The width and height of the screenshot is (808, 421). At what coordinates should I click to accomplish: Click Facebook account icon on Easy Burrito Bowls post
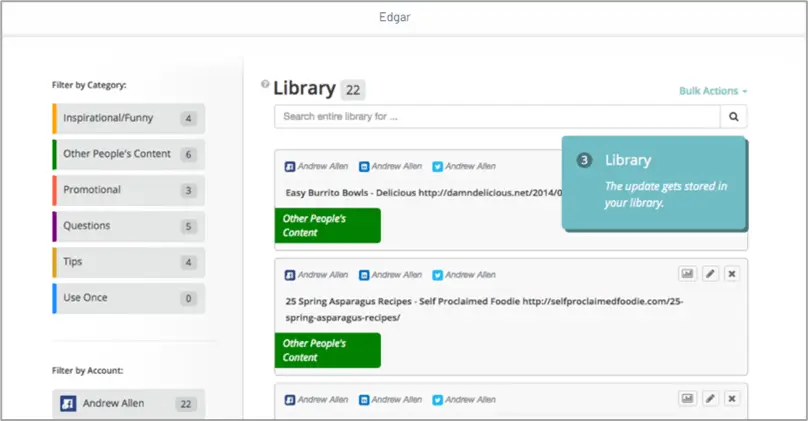click(290, 167)
